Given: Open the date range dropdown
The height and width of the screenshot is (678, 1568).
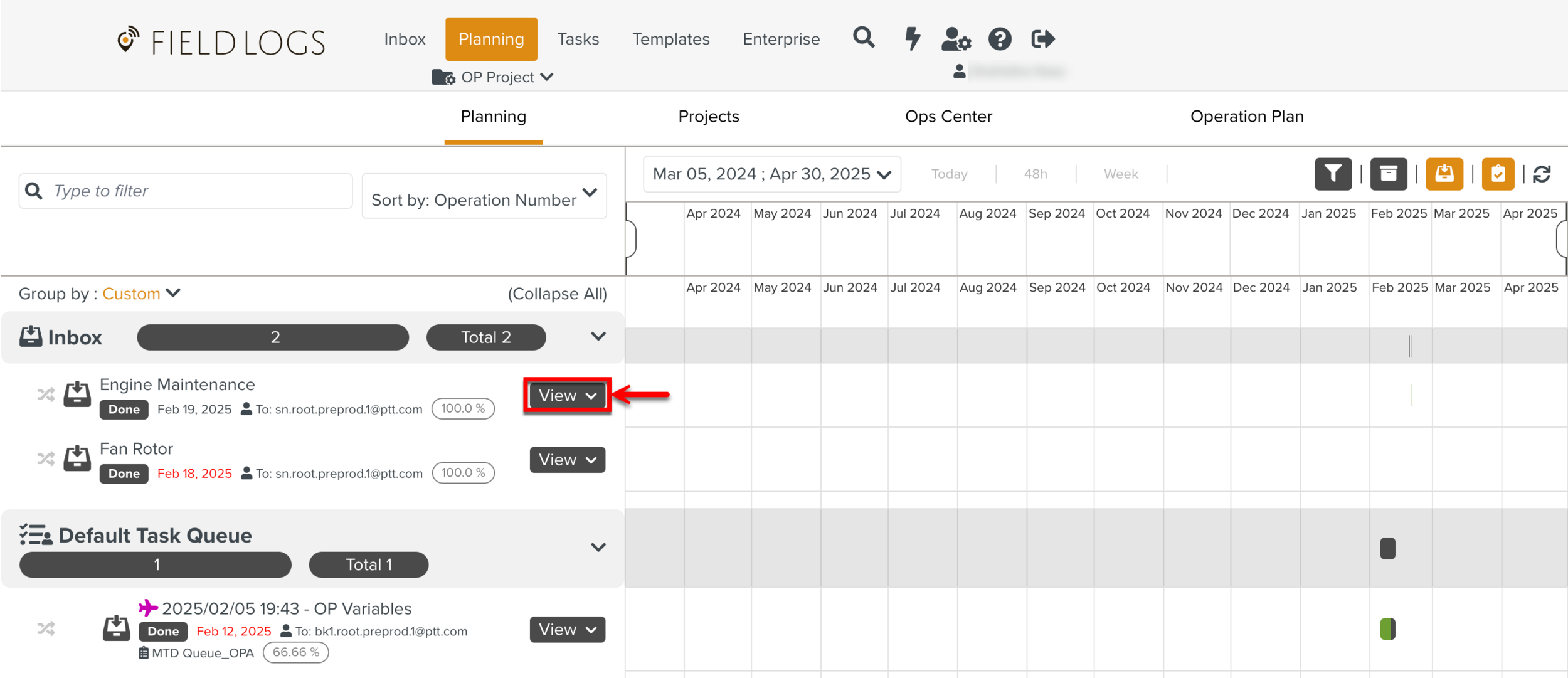Looking at the screenshot, I should (771, 174).
